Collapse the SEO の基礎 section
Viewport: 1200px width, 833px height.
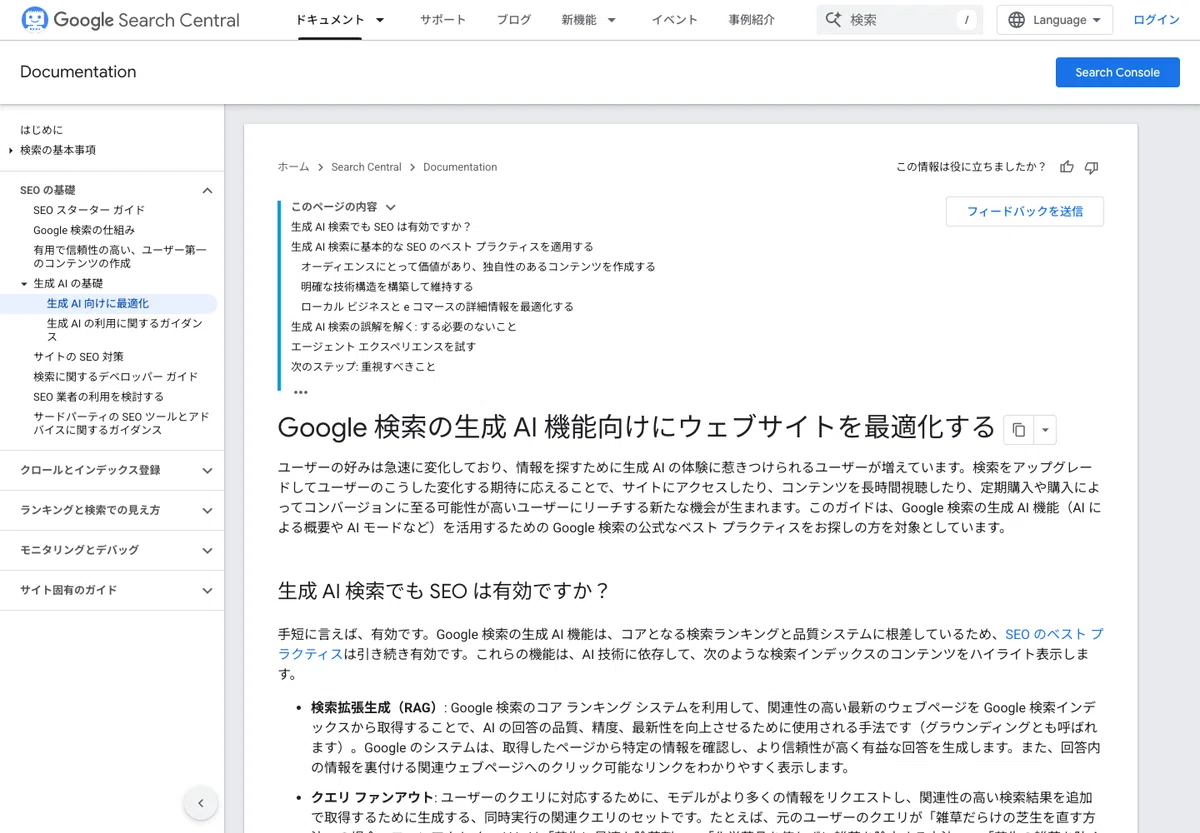pyautogui.click(x=207, y=190)
